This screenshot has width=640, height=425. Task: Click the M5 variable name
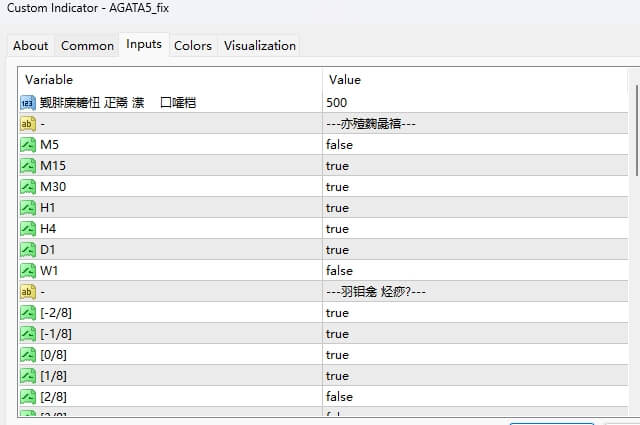[x=49, y=145]
